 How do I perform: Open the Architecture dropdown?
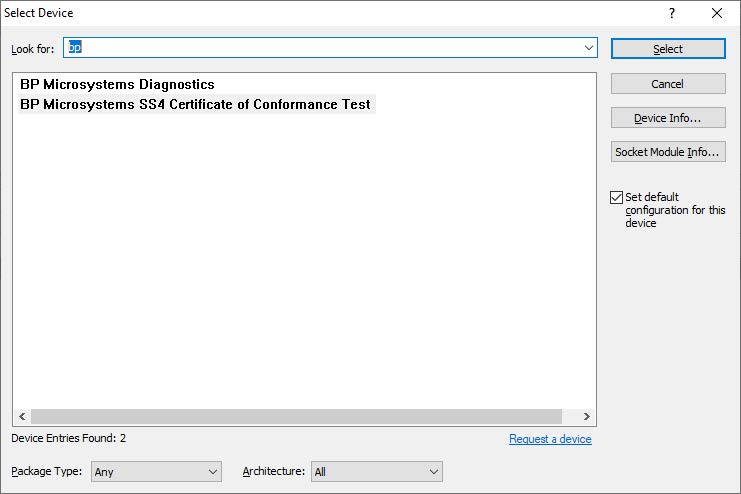pos(377,471)
